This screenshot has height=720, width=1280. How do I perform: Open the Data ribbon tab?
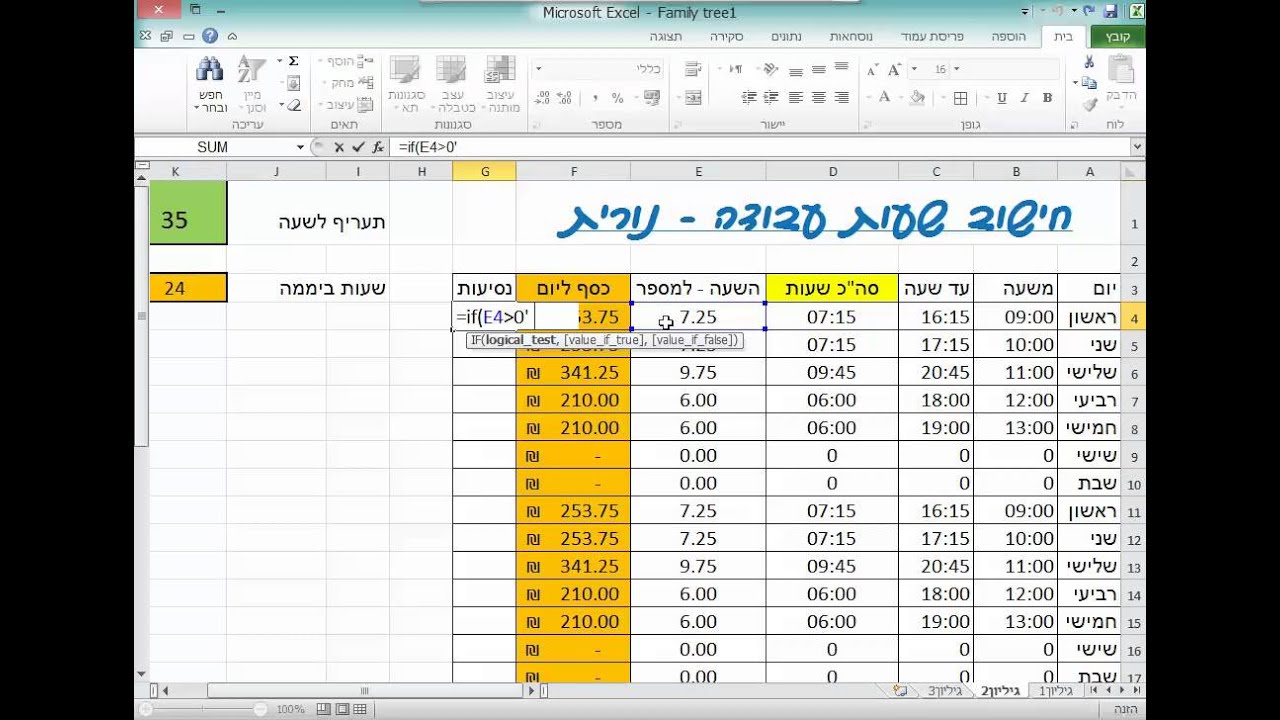786,36
